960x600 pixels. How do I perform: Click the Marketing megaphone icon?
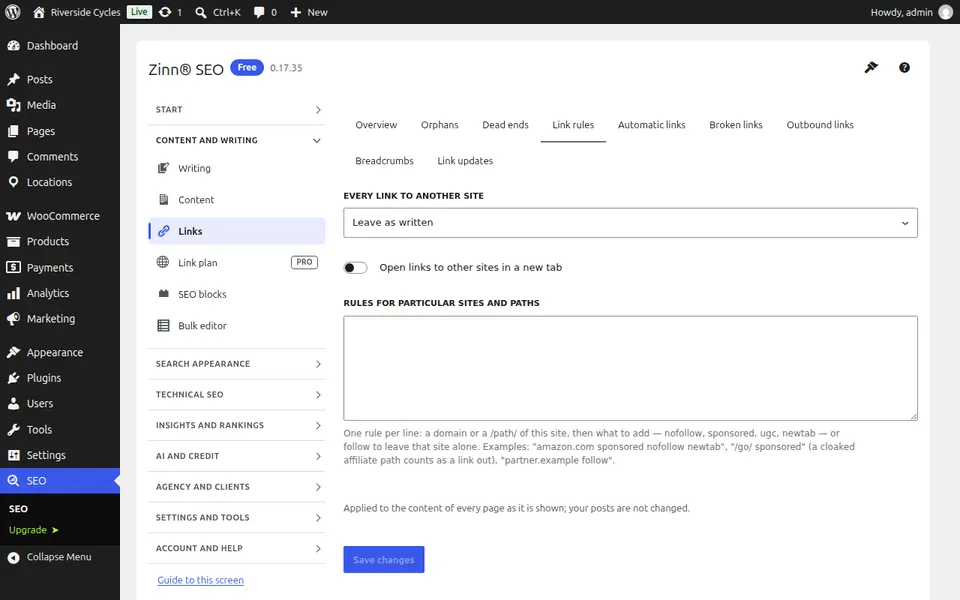click(13, 319)
